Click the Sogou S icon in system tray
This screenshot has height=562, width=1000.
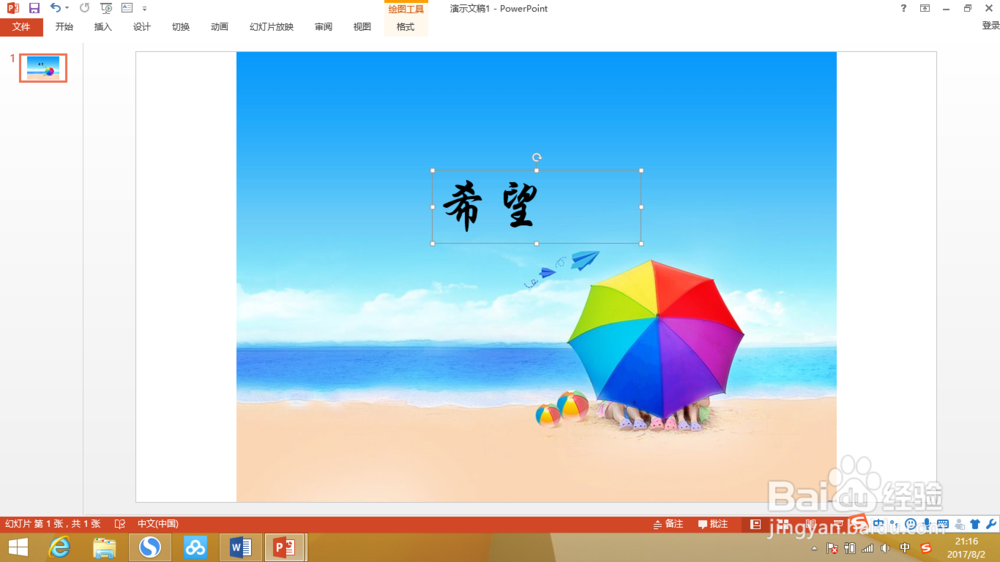point(926,549)
